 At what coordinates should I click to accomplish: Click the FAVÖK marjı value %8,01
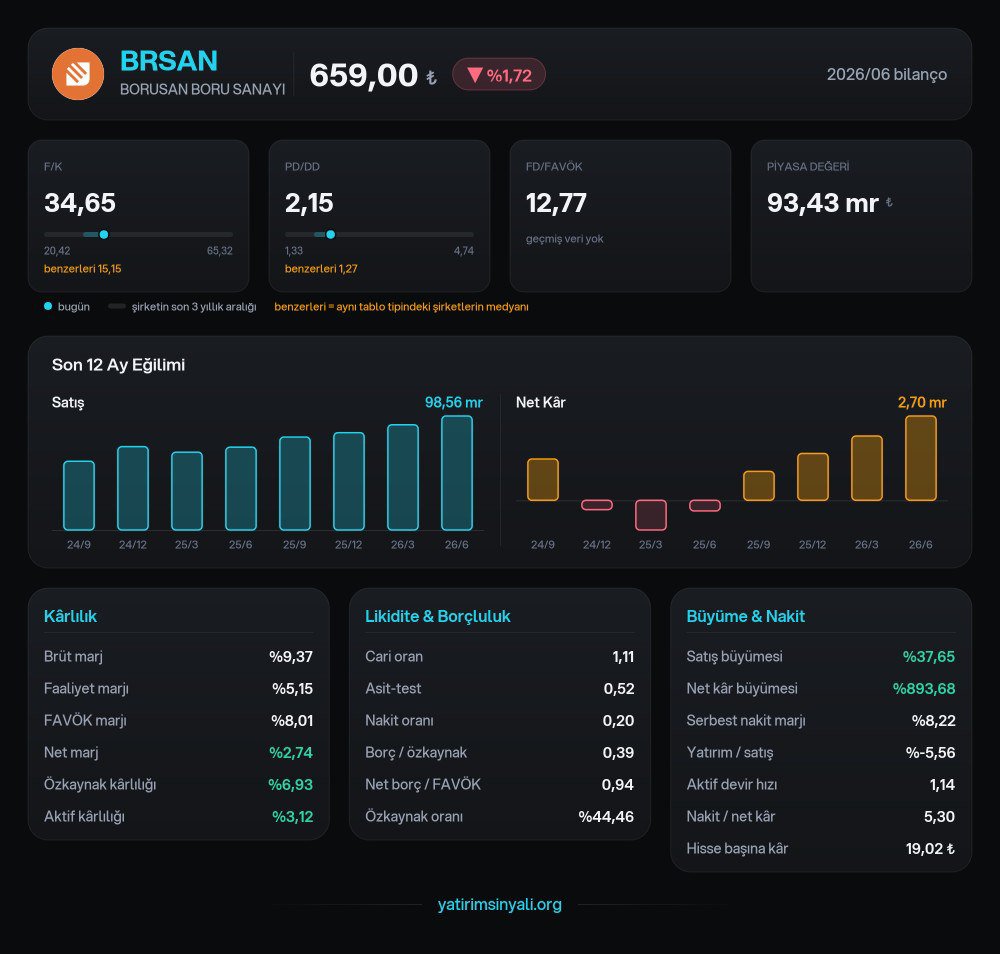click(x=291, y=721)
